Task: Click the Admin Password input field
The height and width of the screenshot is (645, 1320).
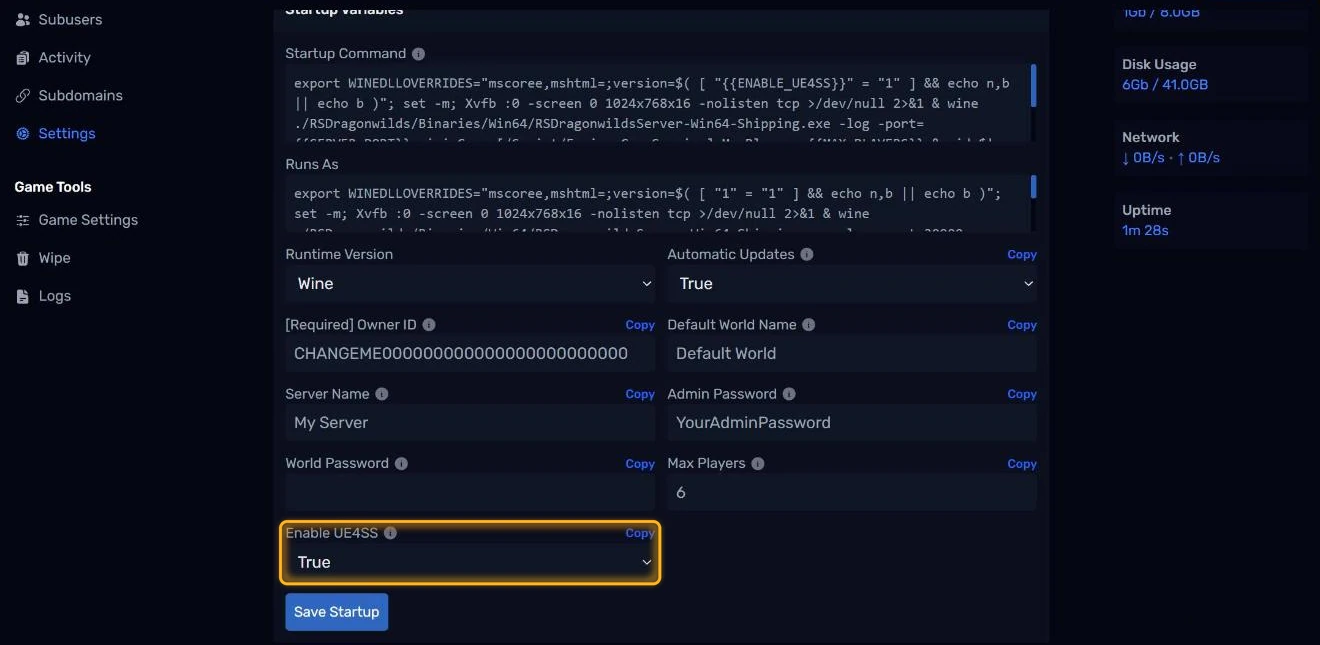Action: click(x=852, y=423)
